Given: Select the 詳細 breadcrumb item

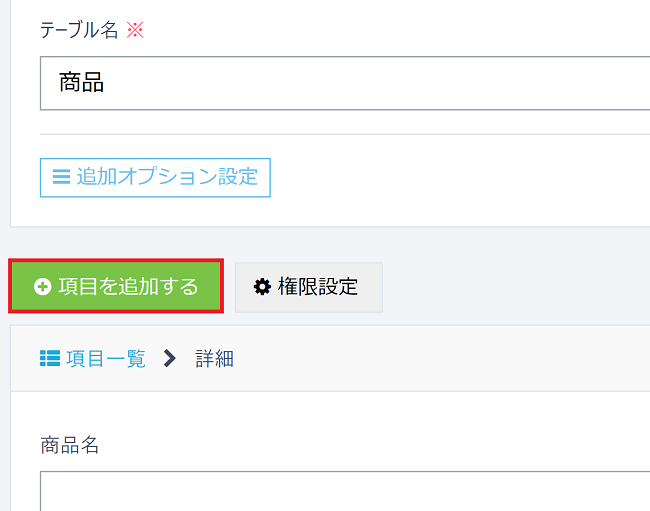Looking at the screenshot, I should click(215, 358).
